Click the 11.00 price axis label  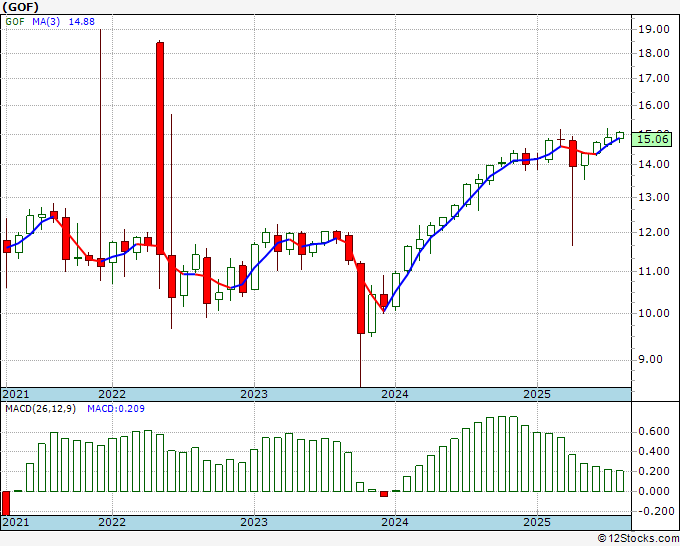(654, 271)
